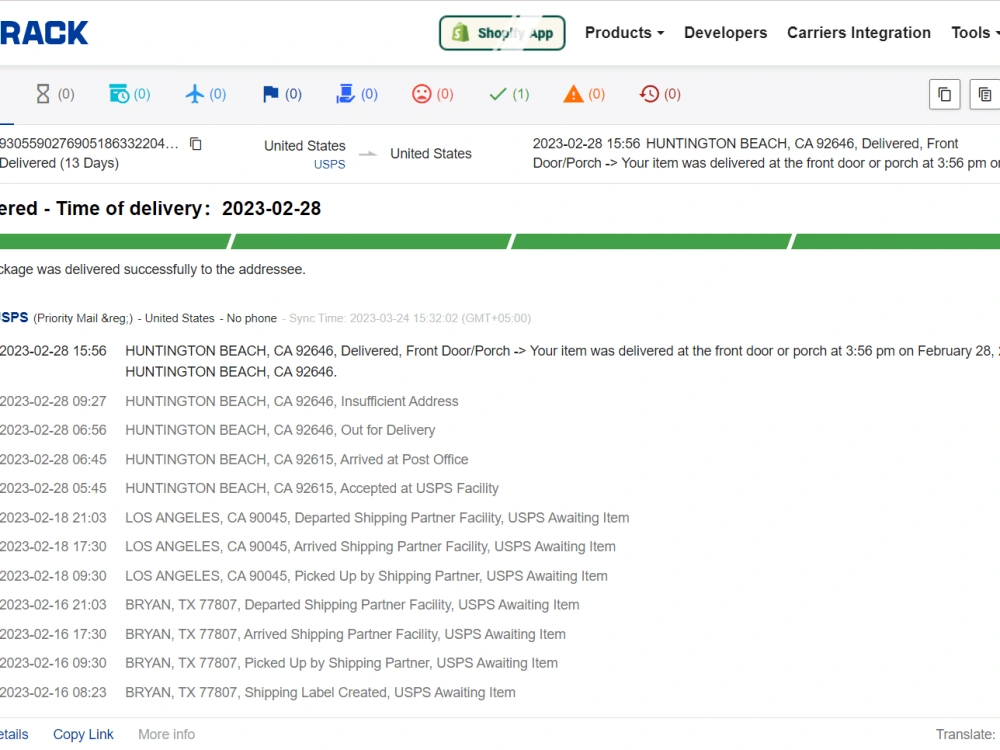Click the 'Delivered (13 Days)' status text
Screen dimensions: 1000x750
[59, 163]
